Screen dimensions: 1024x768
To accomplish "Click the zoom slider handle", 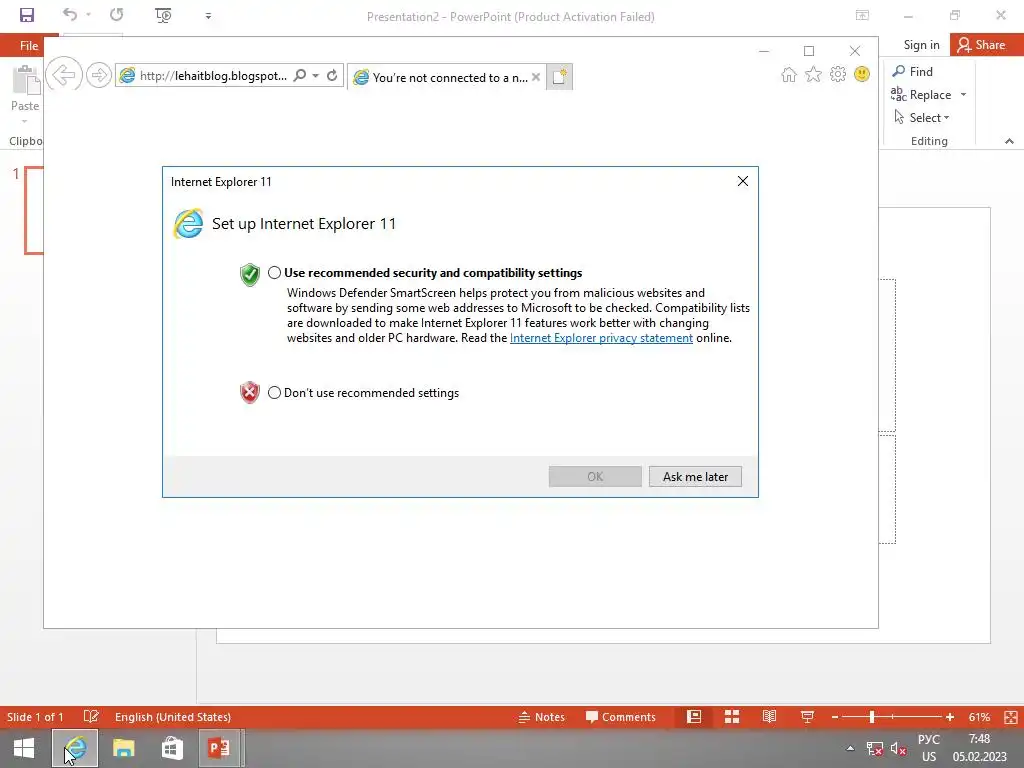I will (871, 717).
